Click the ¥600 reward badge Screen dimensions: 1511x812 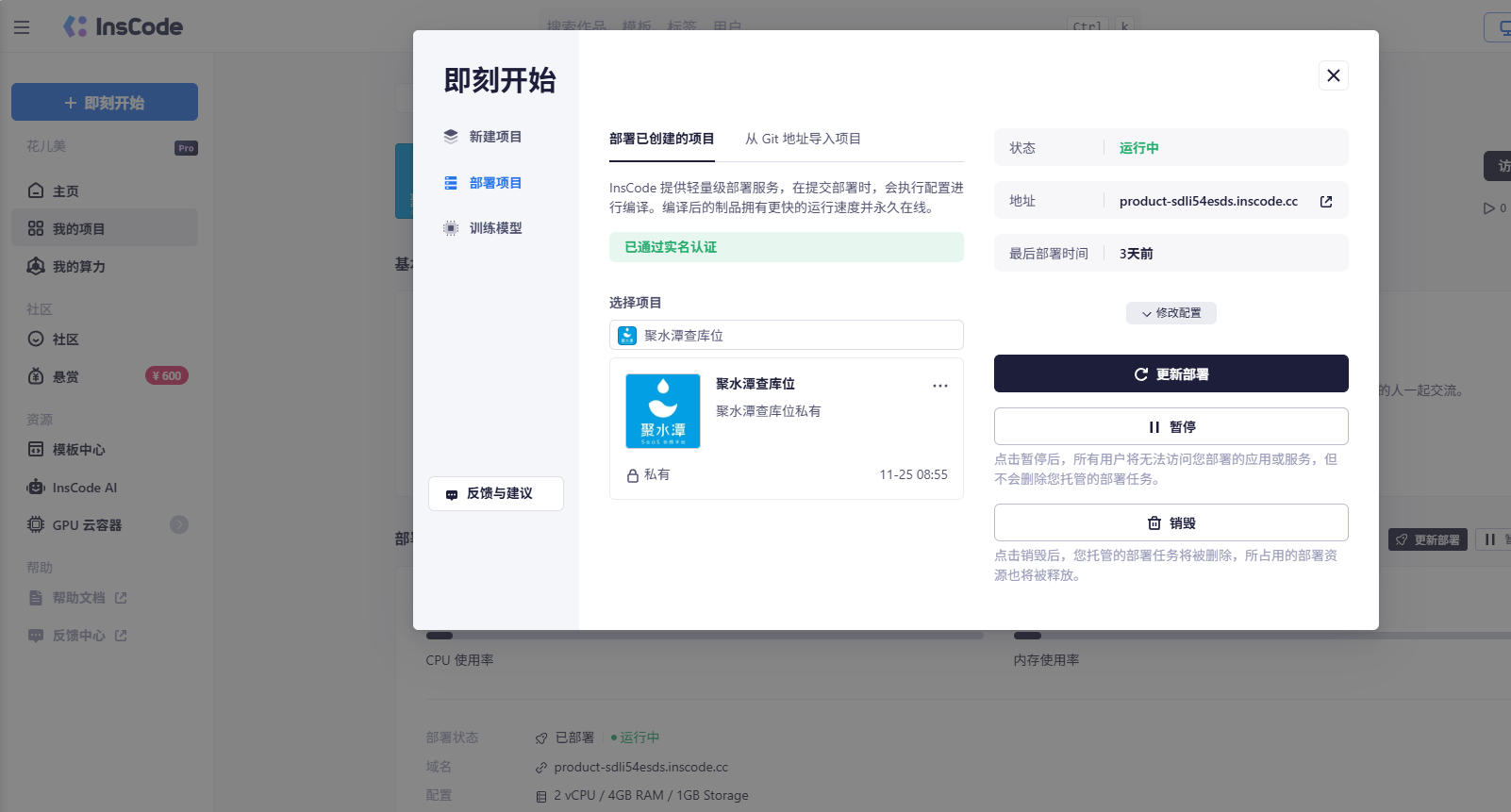point(167,375)
